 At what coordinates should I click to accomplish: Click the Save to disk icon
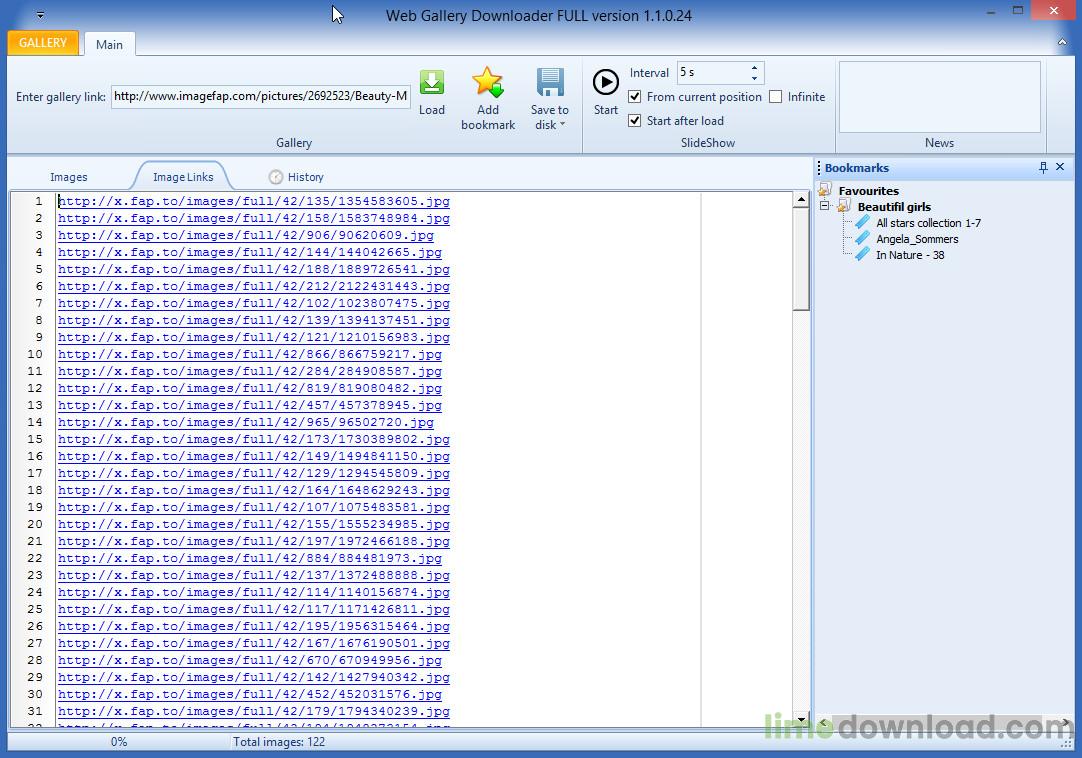[x=549, y=85]
